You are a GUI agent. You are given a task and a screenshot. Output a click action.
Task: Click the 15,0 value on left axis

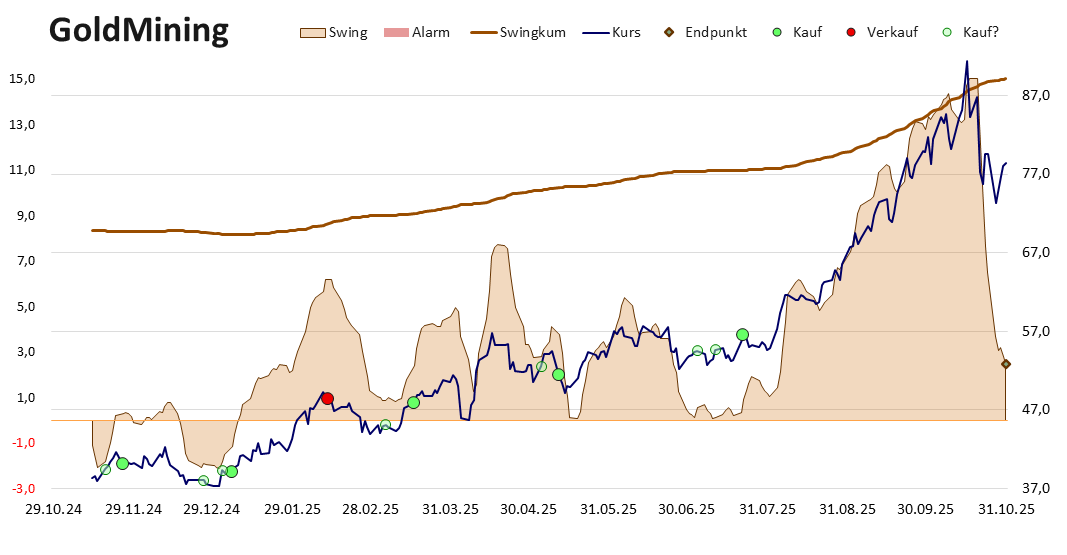coord(23,79)
